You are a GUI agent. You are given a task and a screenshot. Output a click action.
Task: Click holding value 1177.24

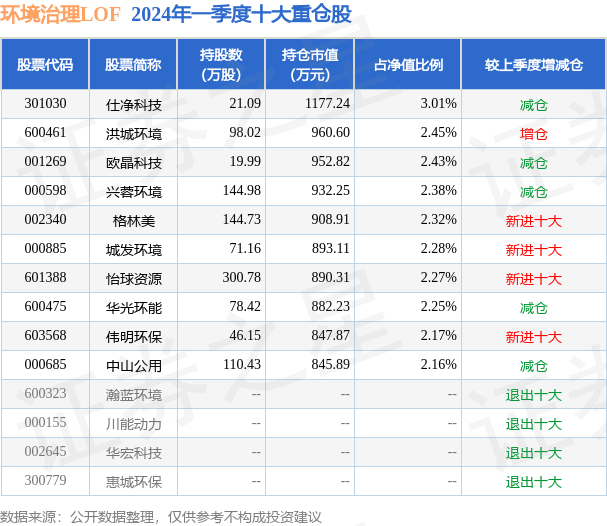[x=328, y=103]
